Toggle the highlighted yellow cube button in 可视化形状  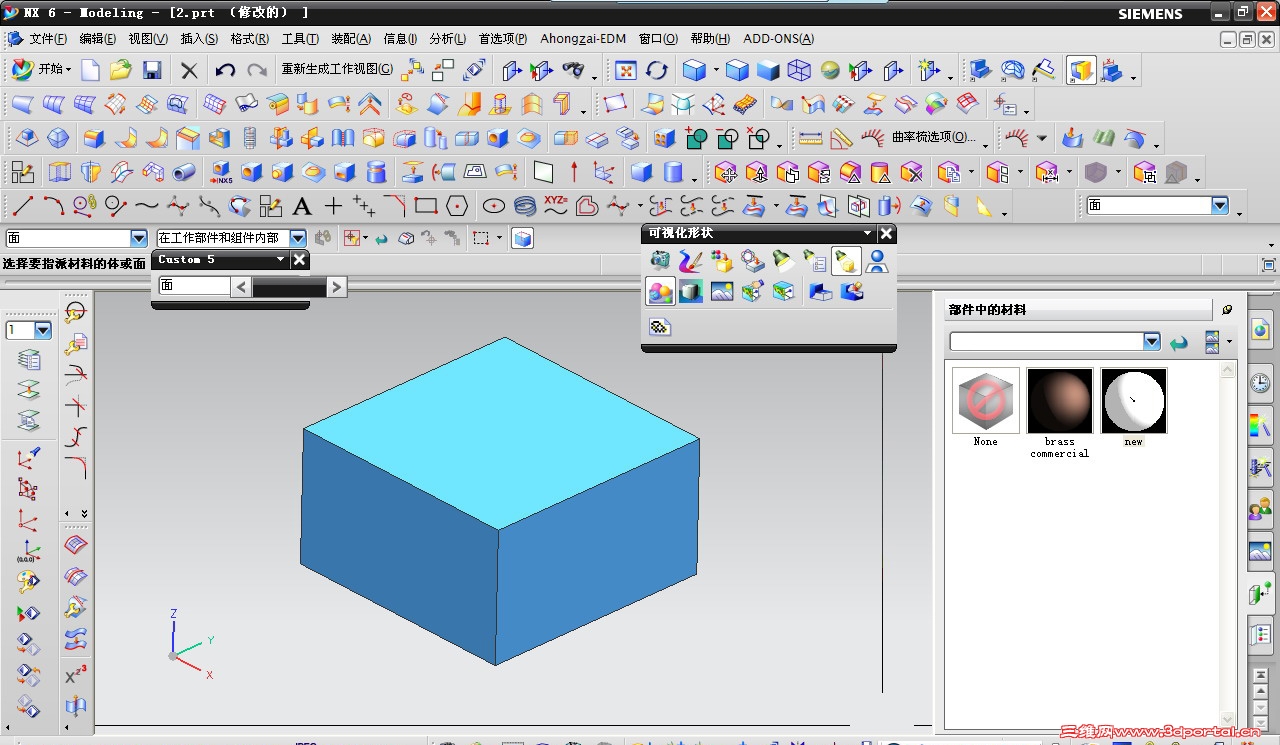[846, 261]
